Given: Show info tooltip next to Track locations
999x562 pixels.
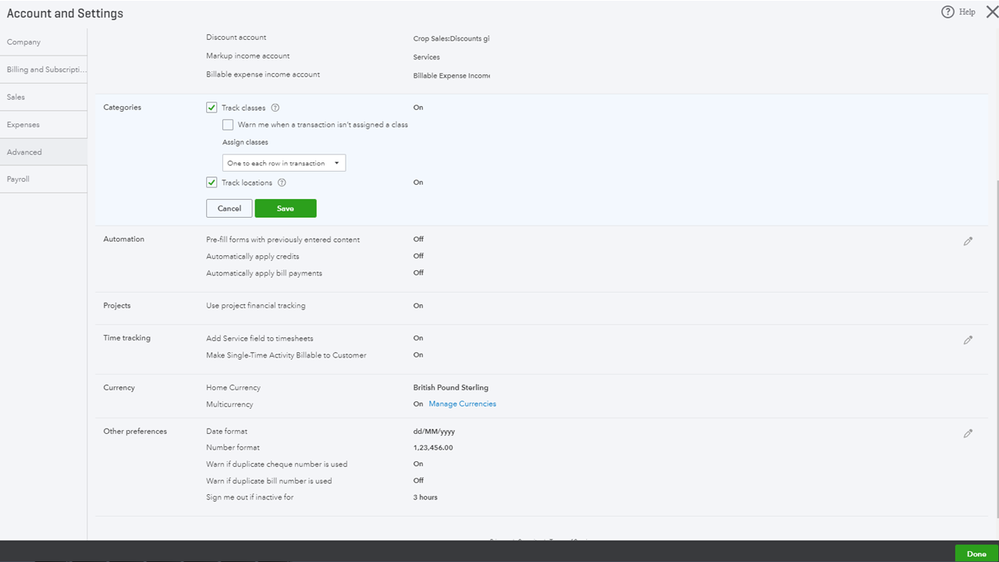Looking at the screenshot, I should (x=282, y=183).
